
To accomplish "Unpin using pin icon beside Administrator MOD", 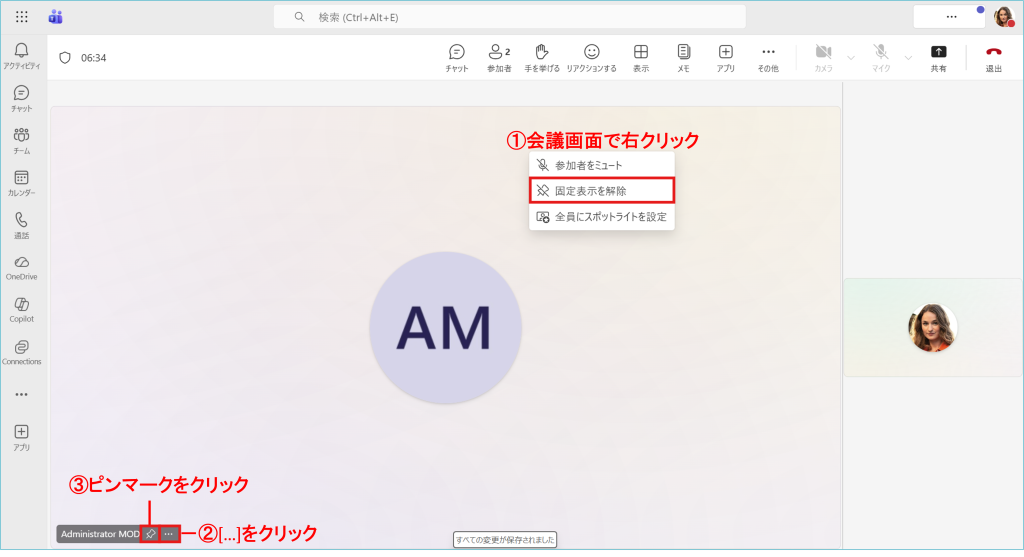I will point(150,534).
